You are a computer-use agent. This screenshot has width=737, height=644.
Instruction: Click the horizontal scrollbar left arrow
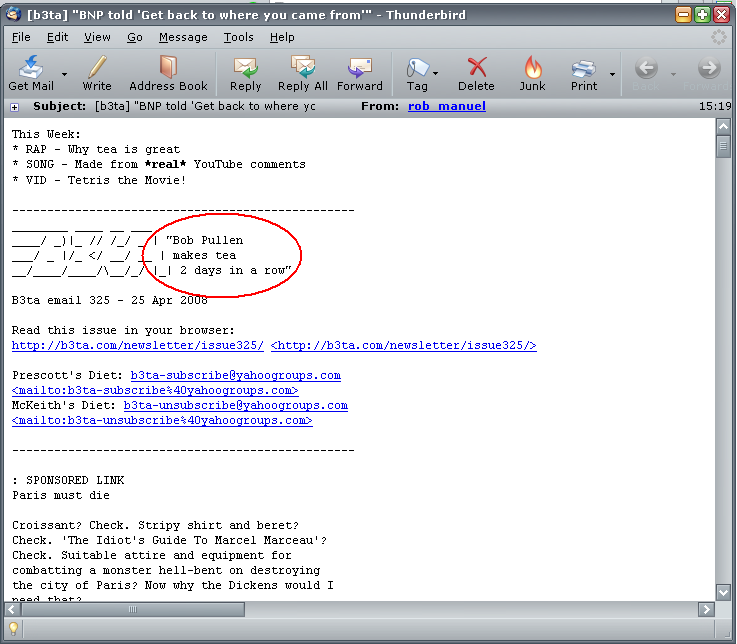tap(12, 610)
